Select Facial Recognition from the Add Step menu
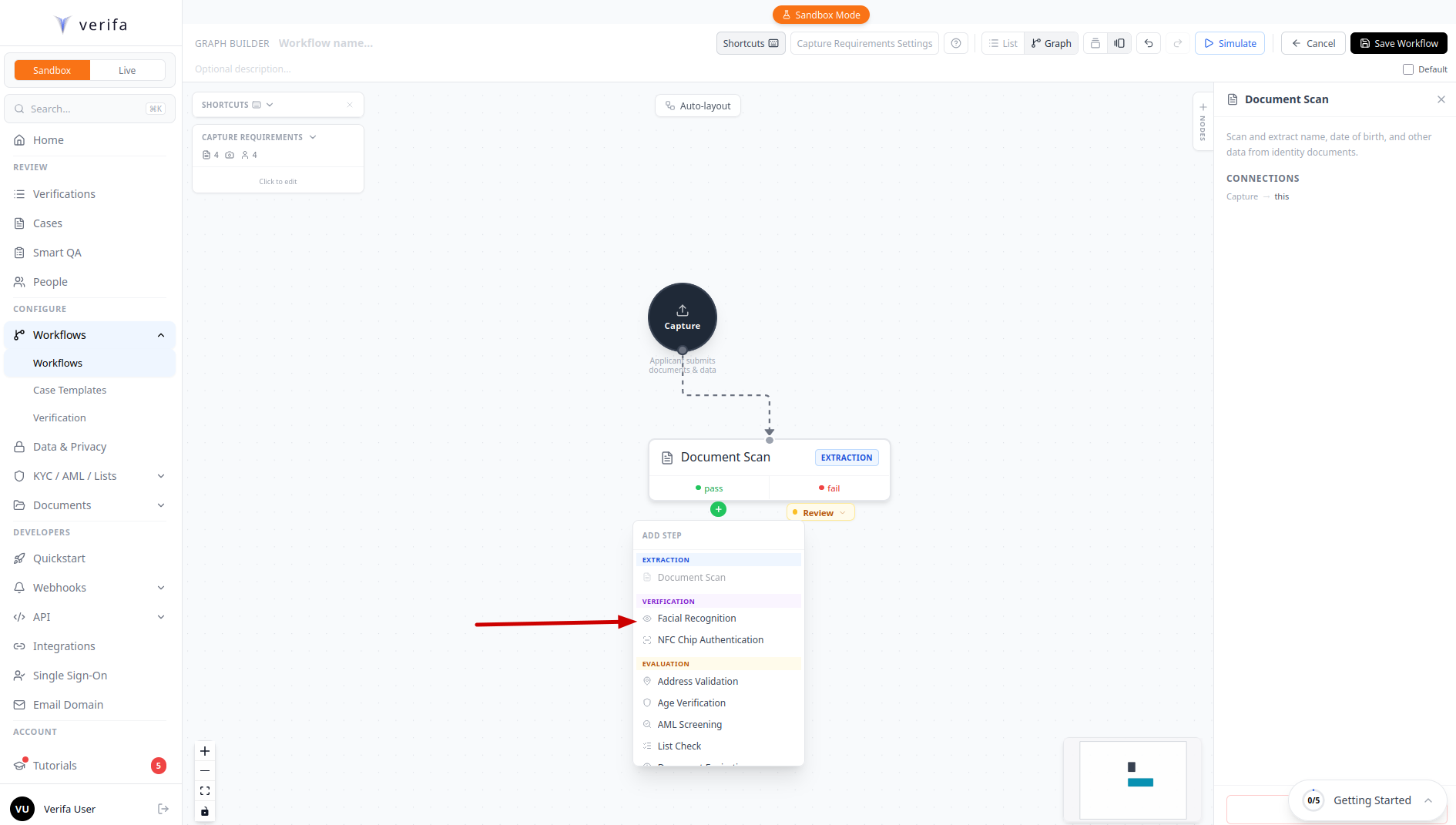This screenshot has width=1456, height=825. [696, 618]
